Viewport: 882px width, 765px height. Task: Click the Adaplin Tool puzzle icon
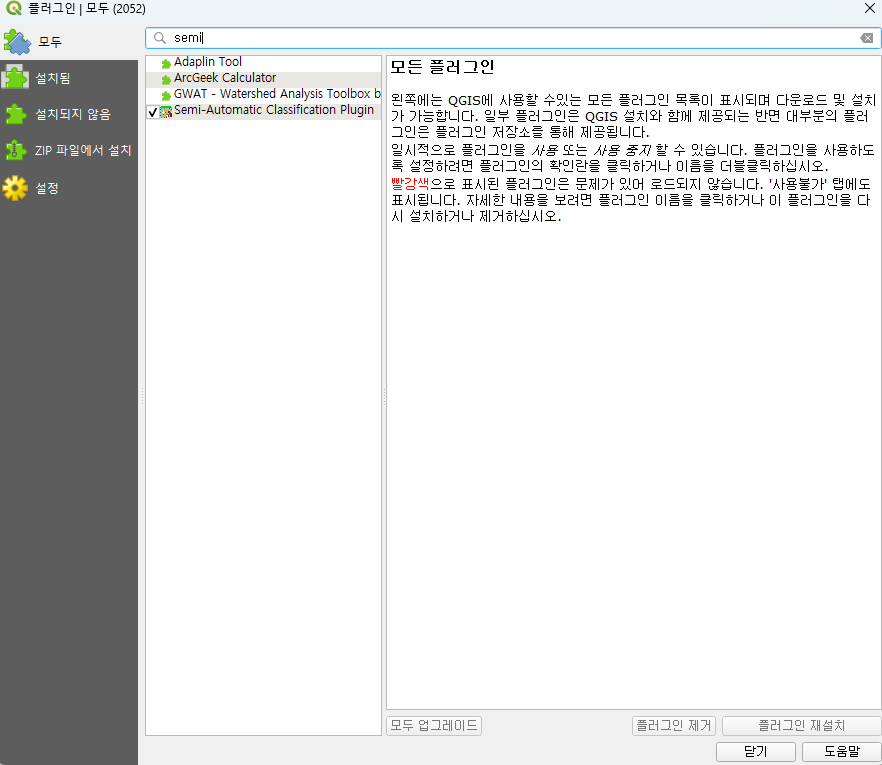click(x=166, y=64)
